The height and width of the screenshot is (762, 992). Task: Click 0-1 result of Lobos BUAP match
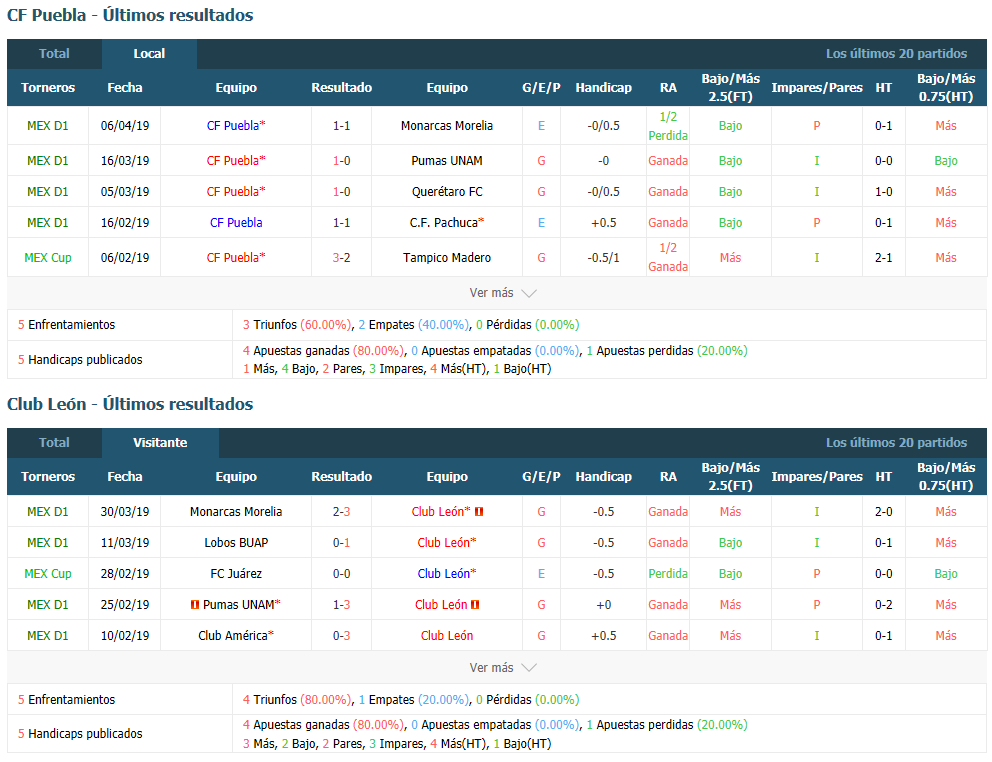point(342,543)
